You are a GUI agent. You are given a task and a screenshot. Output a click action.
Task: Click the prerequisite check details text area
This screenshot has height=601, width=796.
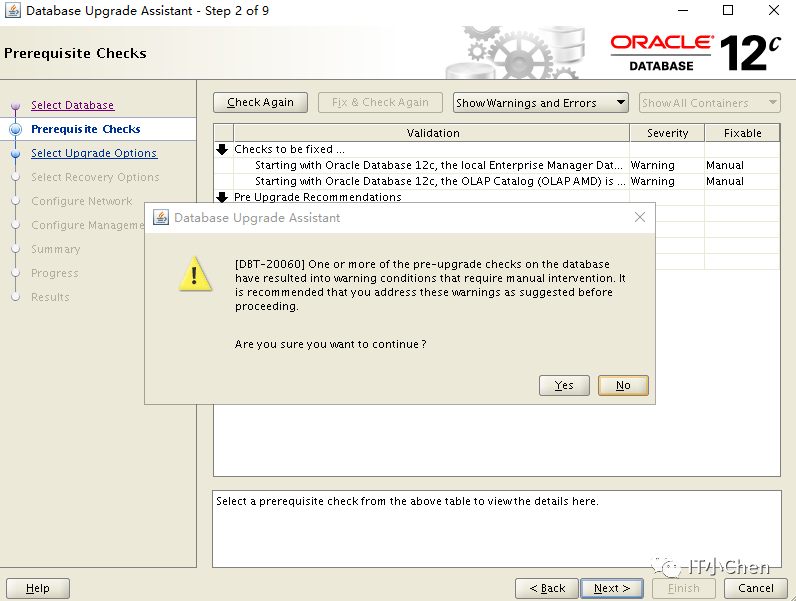(x=496, y=529)
